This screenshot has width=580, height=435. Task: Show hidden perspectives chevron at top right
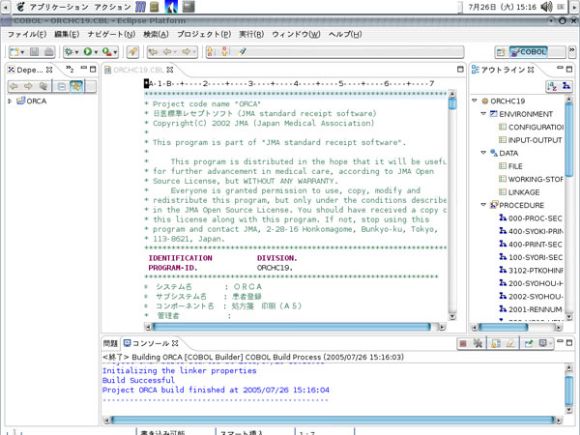coord(572,50)
